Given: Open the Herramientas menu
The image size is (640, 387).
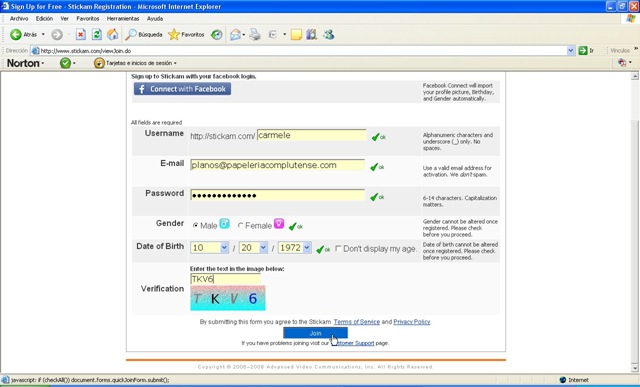Looking at the screenshot, I should (x=123, y=18).
